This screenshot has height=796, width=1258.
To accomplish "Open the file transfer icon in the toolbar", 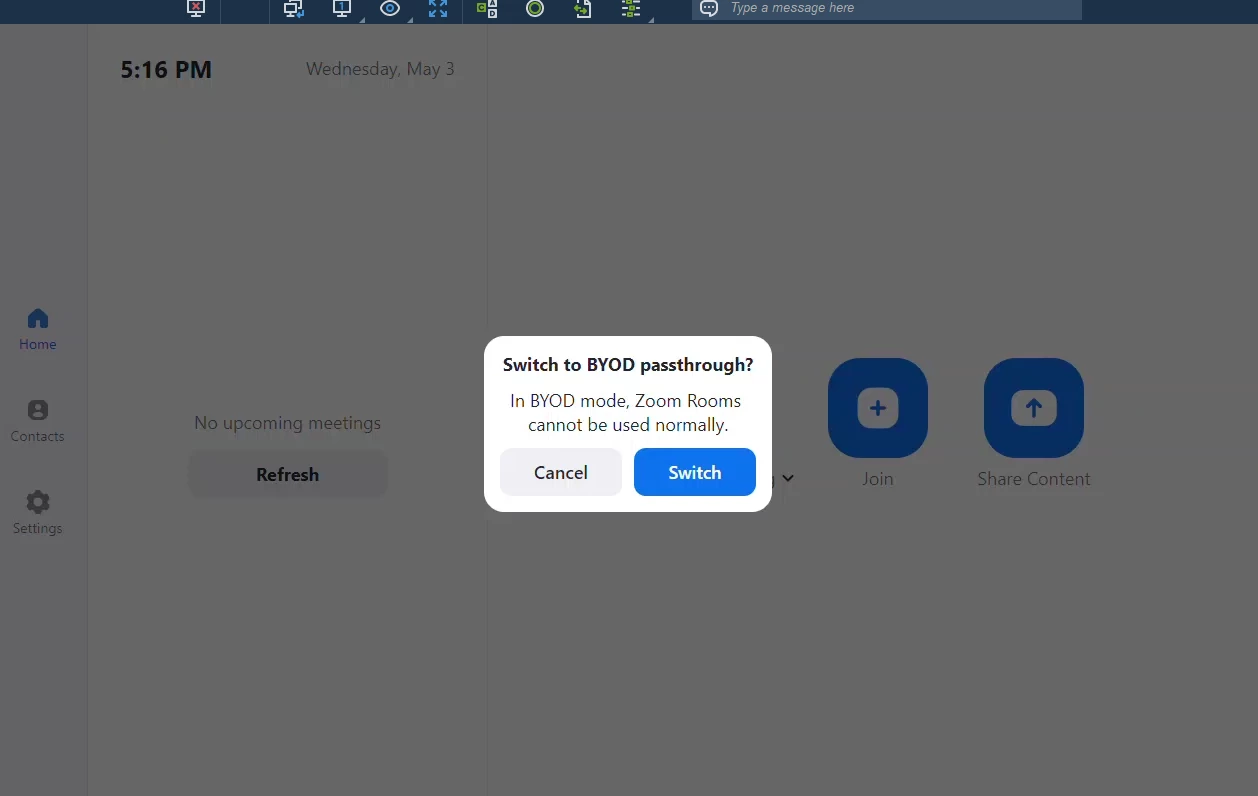I will (x=583, y=8).
